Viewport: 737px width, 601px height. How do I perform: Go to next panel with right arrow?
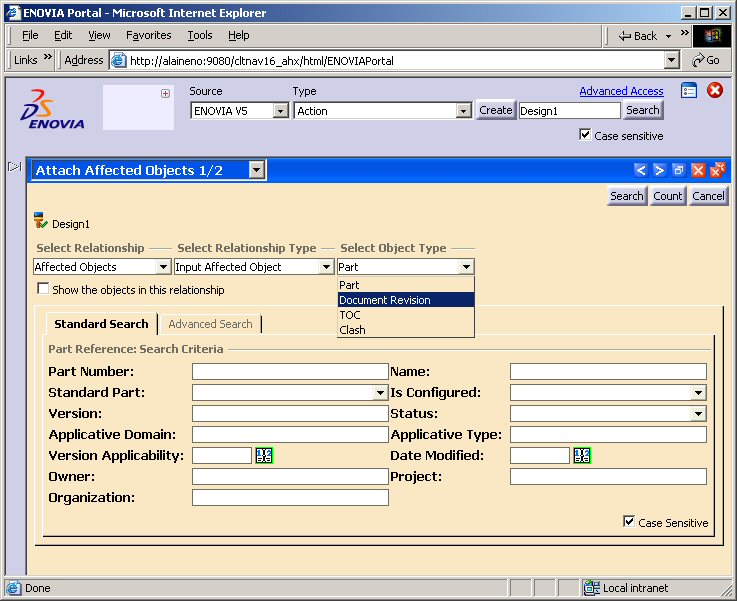(659, 170)
